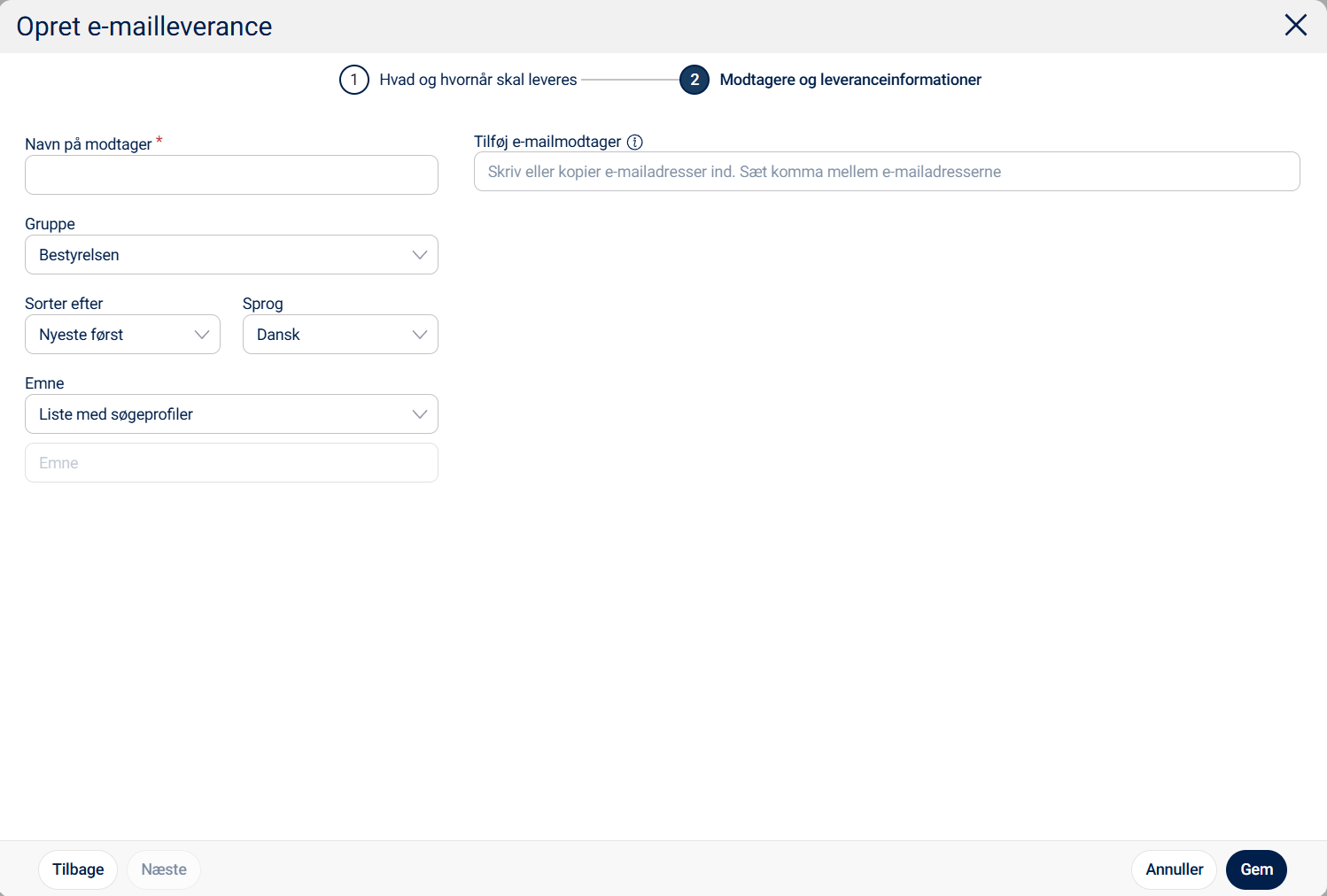Click the Emne text input field
The width and height of the screenshot is (1327, 896).
pos(231,463)
